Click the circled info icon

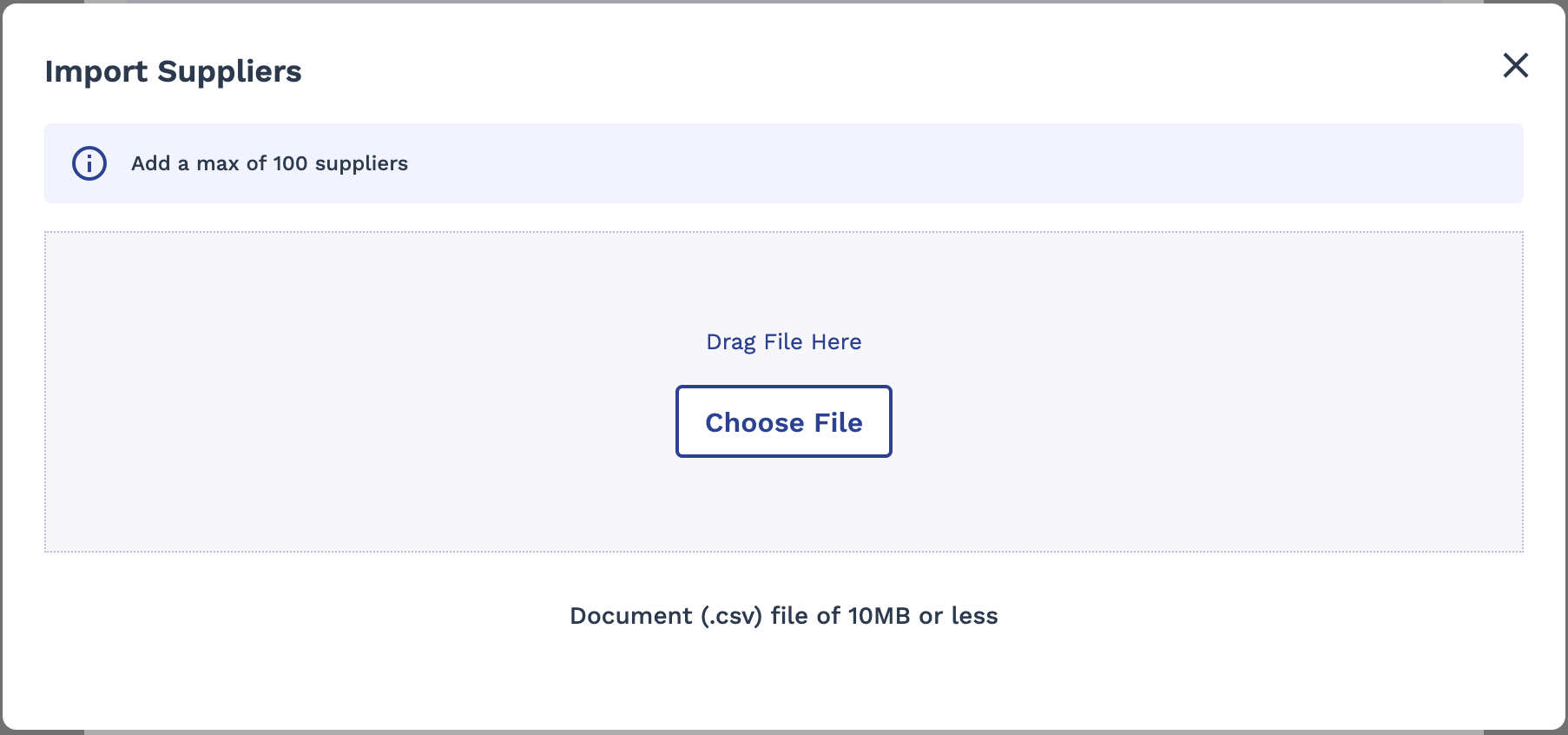pos(89,163)
